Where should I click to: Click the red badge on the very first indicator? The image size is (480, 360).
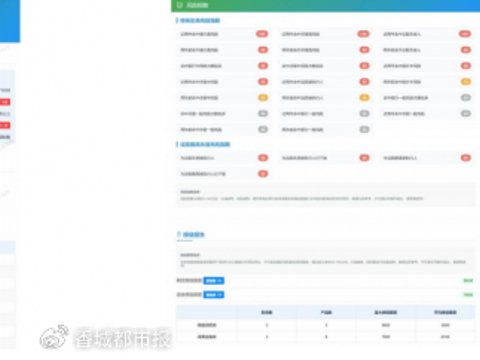tap(262, 34)
